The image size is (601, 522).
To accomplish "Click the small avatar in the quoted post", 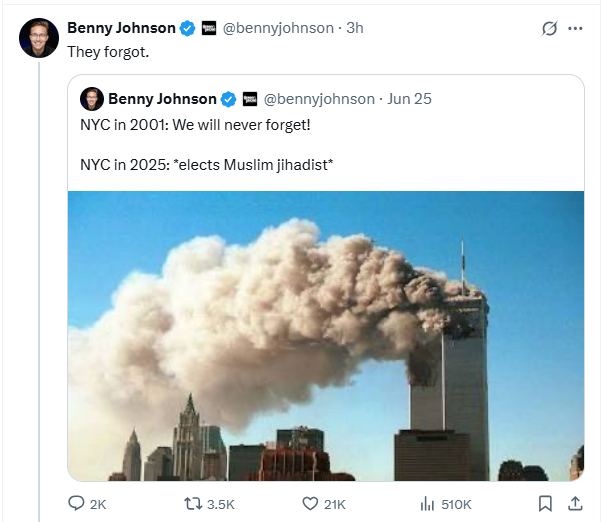I will (x=91, y=99).
